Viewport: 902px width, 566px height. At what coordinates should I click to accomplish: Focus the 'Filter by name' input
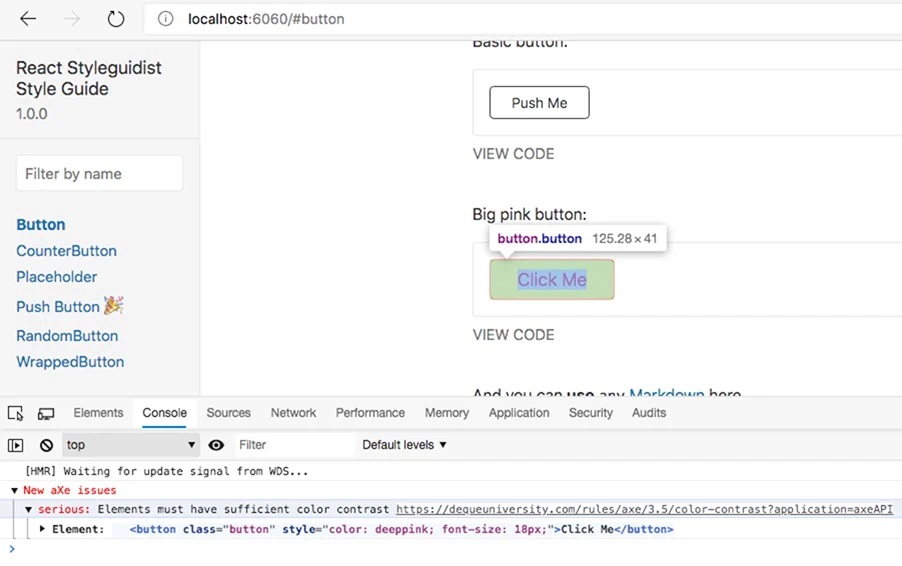pyautogui.click(x=100, y=173)
